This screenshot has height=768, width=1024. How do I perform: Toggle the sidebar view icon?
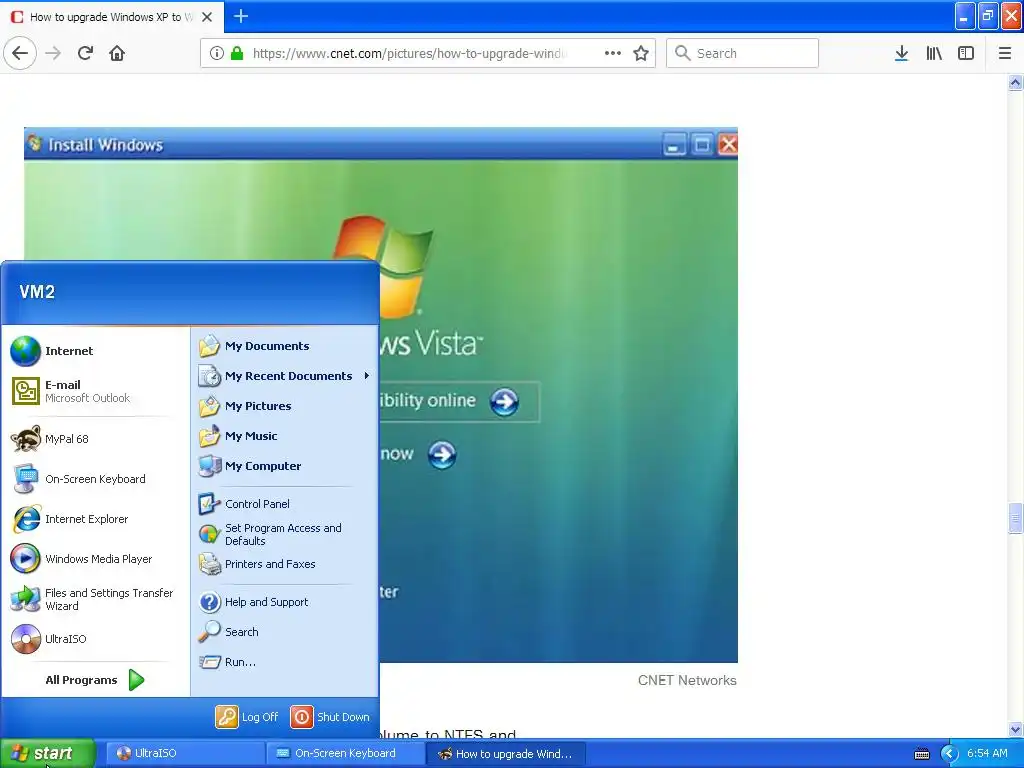click(x=966, y=53)
